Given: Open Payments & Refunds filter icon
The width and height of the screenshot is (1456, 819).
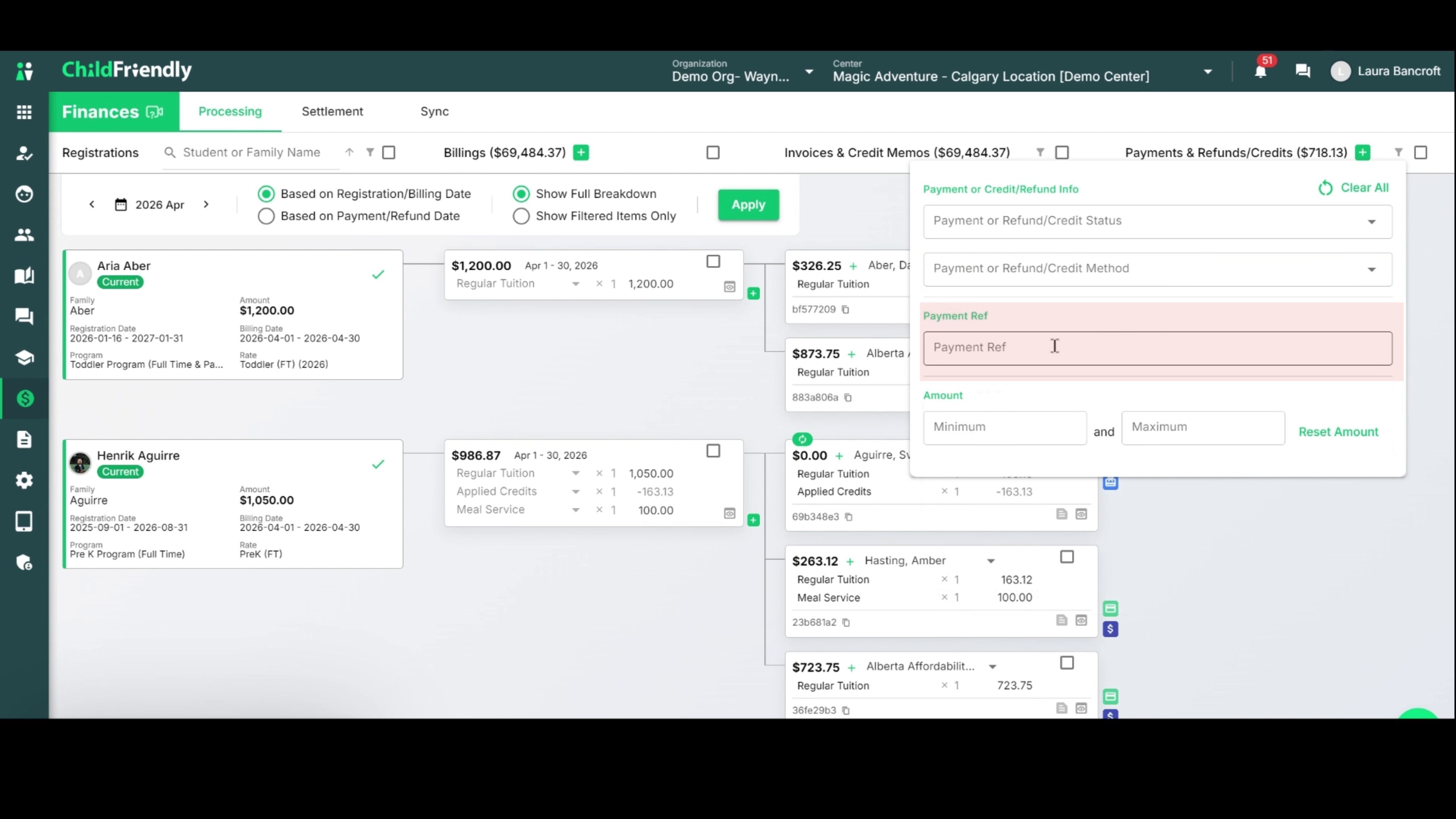Looking at the screenshot, I should (1398, 153).
